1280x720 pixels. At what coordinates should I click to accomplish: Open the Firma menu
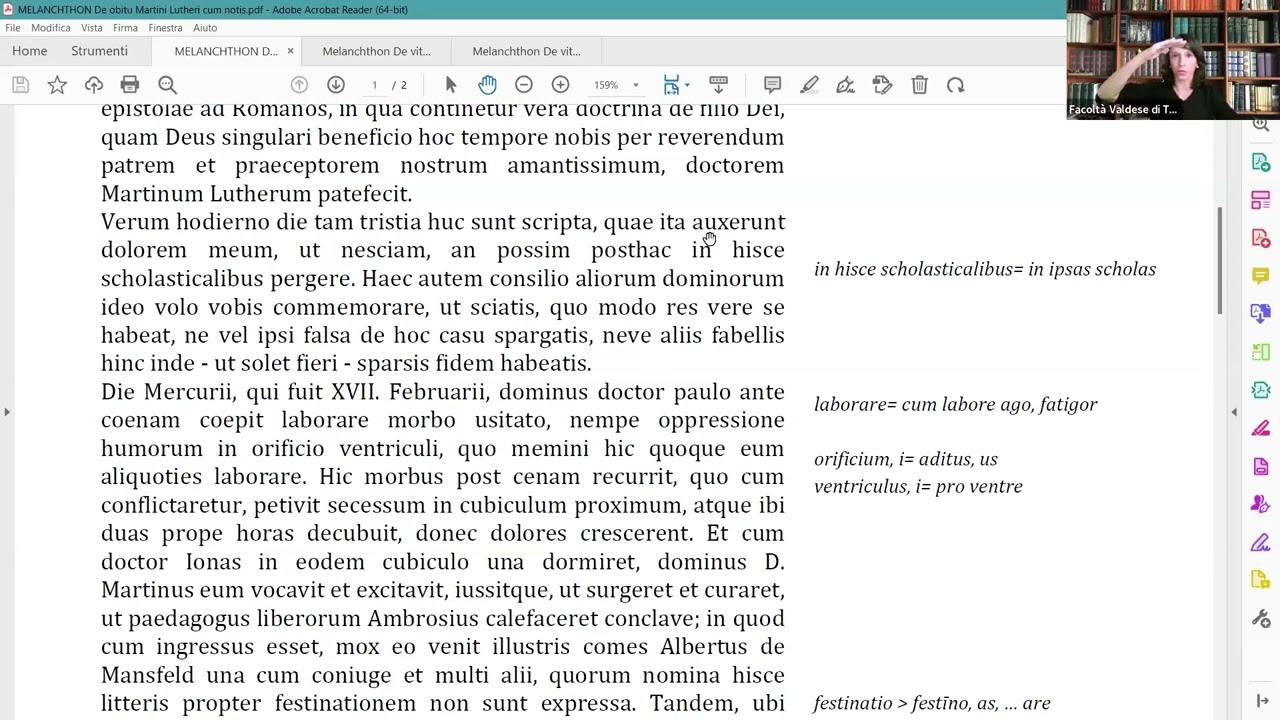pyautogui.click(x=125, y=28)
